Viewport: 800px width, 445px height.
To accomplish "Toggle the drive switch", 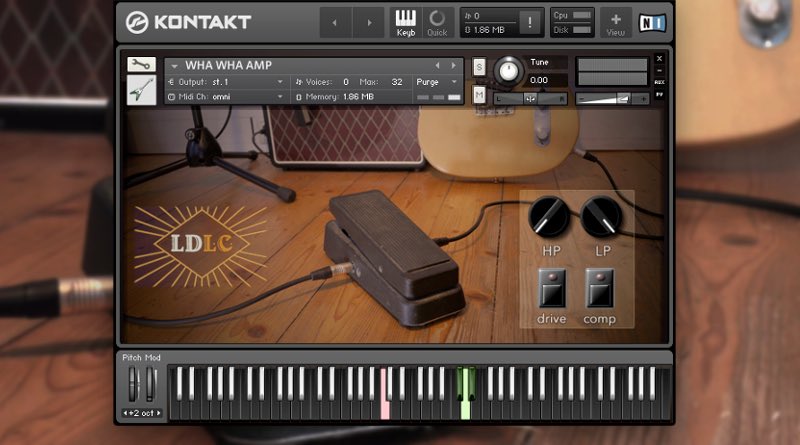I will pos(552,288).
